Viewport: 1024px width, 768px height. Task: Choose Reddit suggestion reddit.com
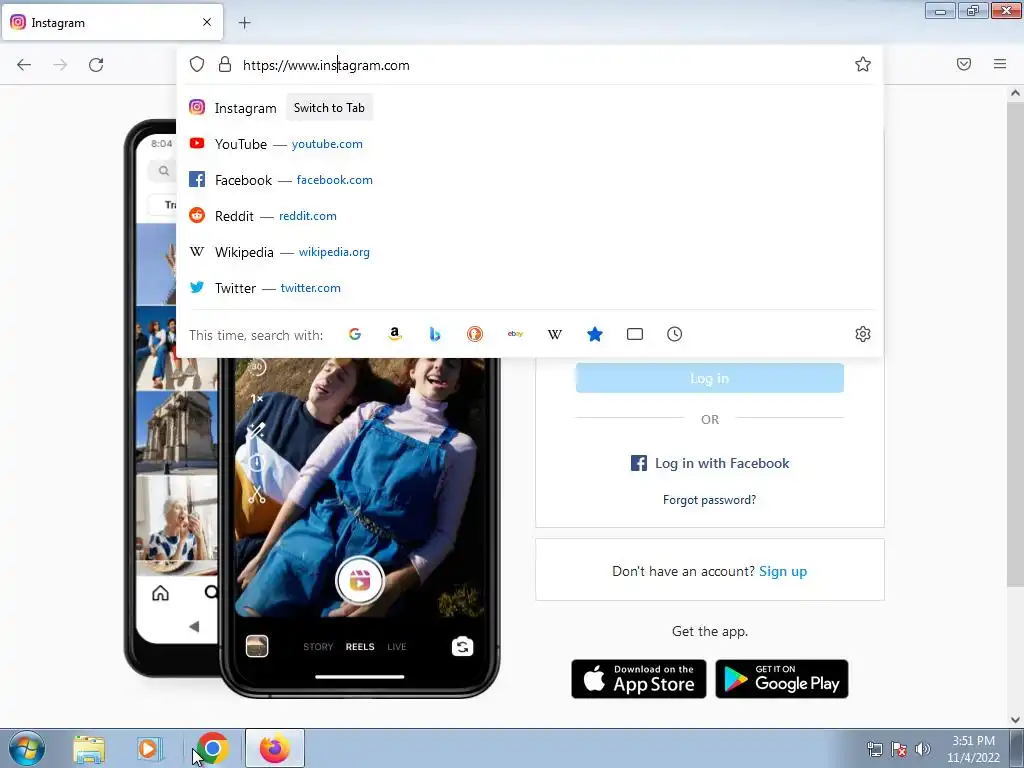tap(529, 216)
